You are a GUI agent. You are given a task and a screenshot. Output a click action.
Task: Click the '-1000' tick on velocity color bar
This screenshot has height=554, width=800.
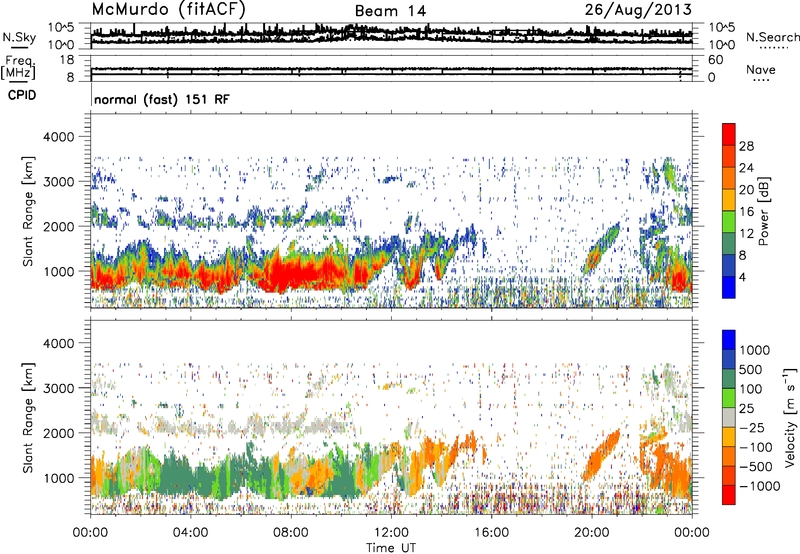point(759,486)
